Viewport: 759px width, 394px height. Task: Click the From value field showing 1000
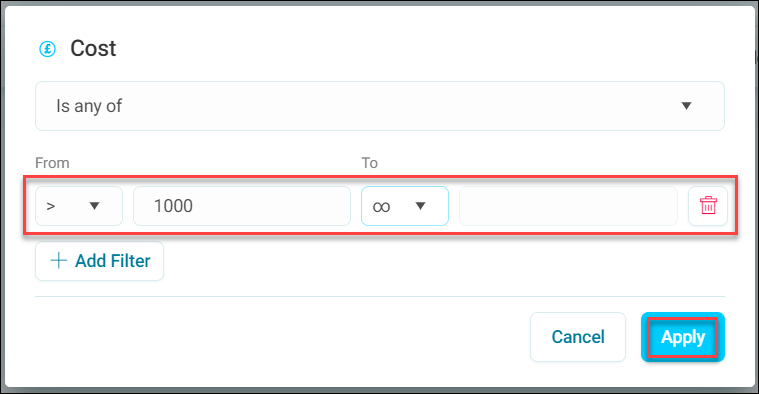coord(242,206)
